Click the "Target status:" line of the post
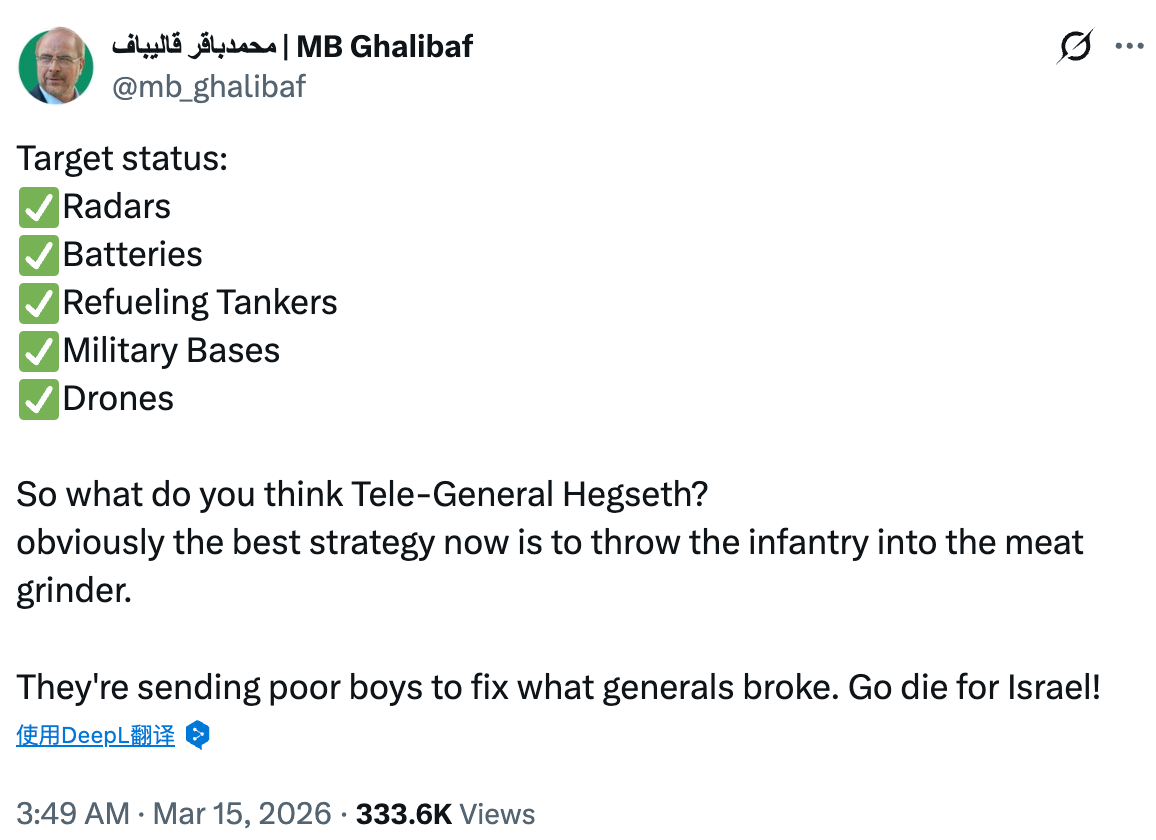This screenshot has height=840, width=1156. [x=122, y=159]
